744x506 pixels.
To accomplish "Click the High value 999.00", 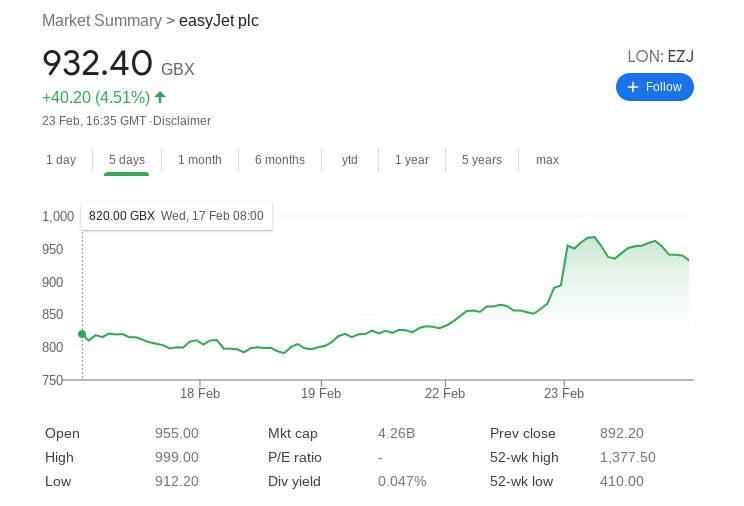I will click(x=177, y=458).
